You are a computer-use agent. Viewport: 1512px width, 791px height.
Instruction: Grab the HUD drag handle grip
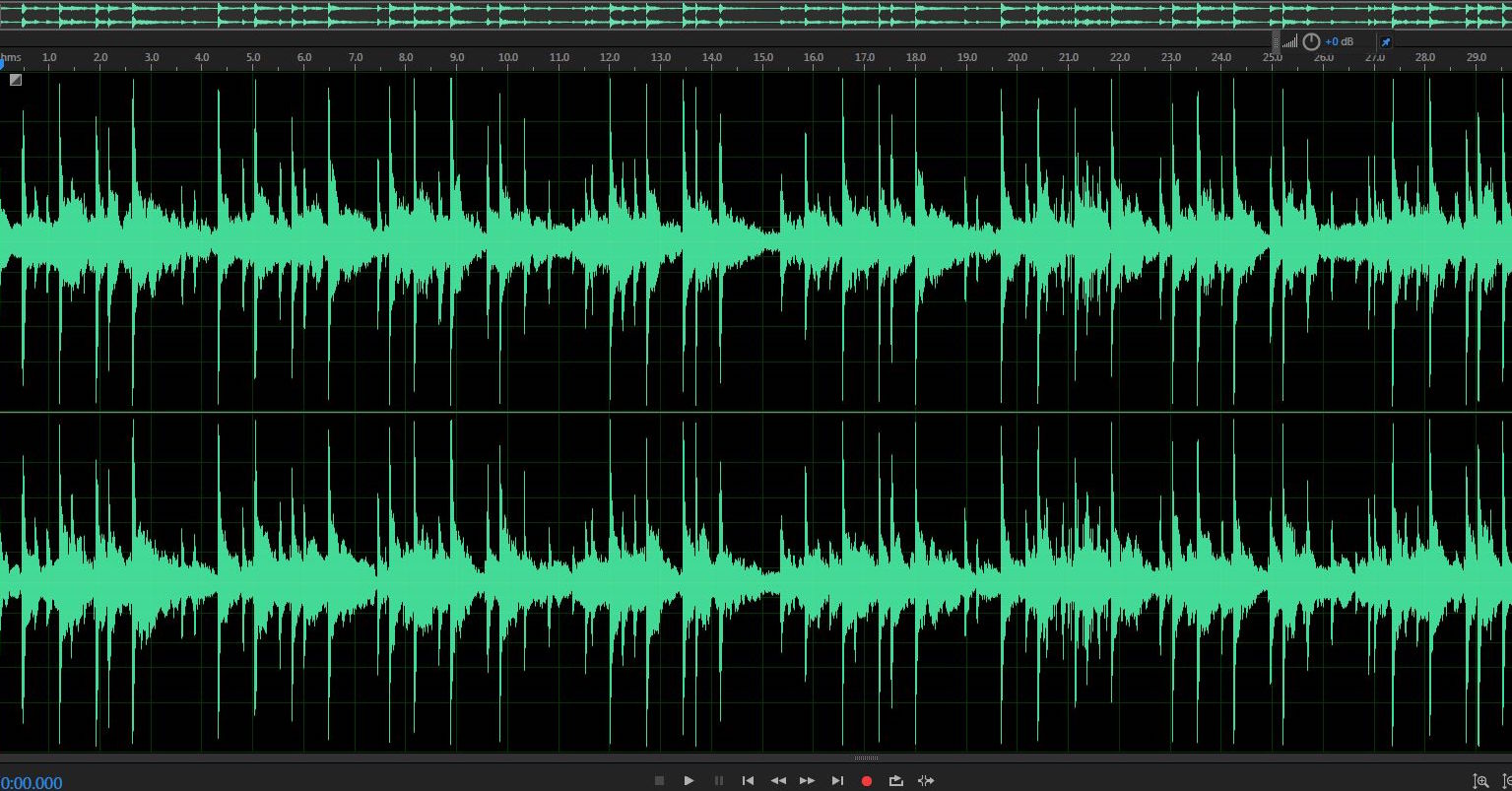point(1276,41)
